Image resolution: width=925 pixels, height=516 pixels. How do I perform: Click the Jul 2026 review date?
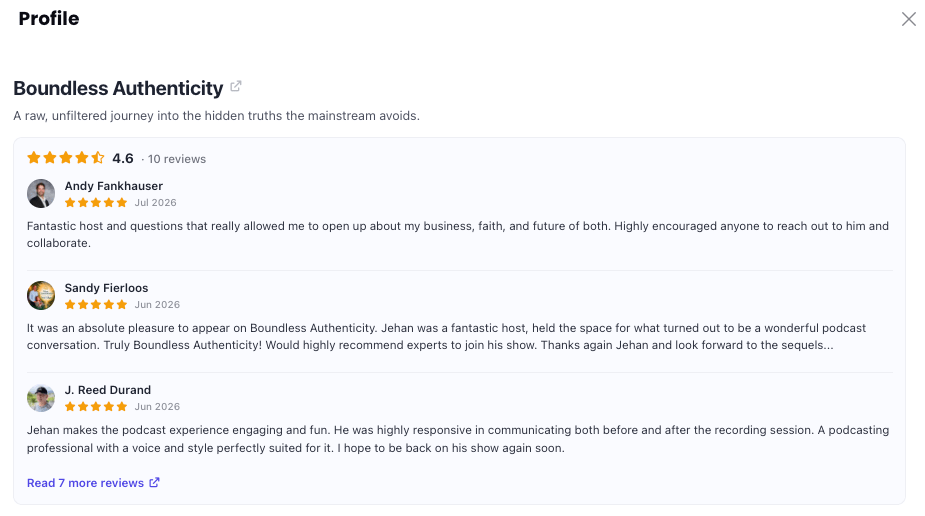[155, 203]
